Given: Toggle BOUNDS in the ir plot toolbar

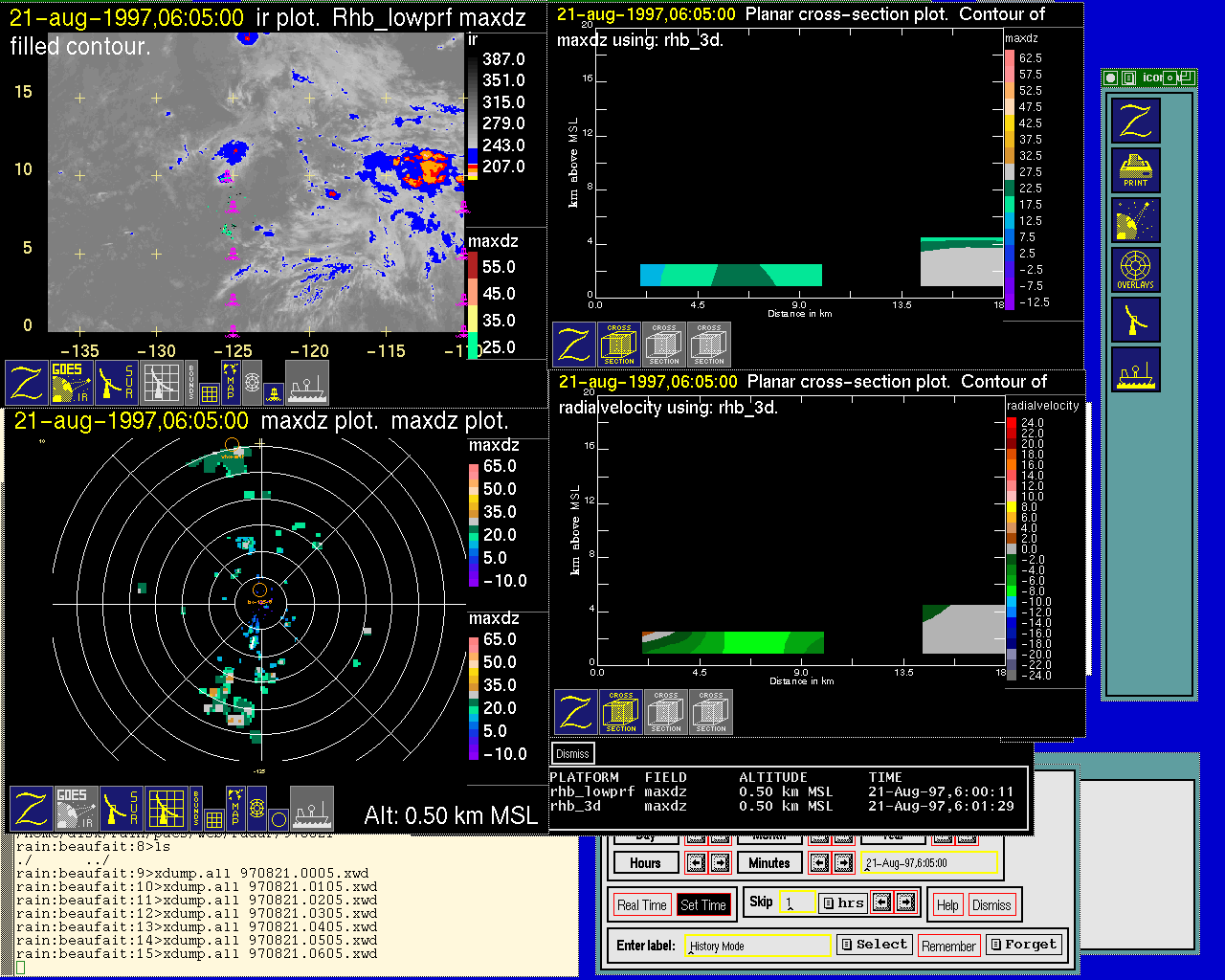Looking at the screenshot, I should pos(192,383).
